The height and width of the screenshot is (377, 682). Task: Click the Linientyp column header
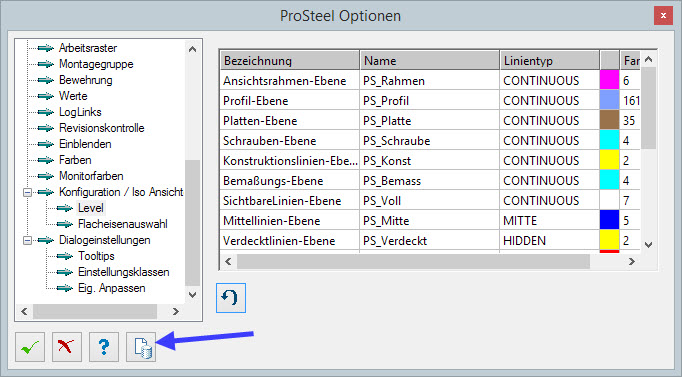549,60
